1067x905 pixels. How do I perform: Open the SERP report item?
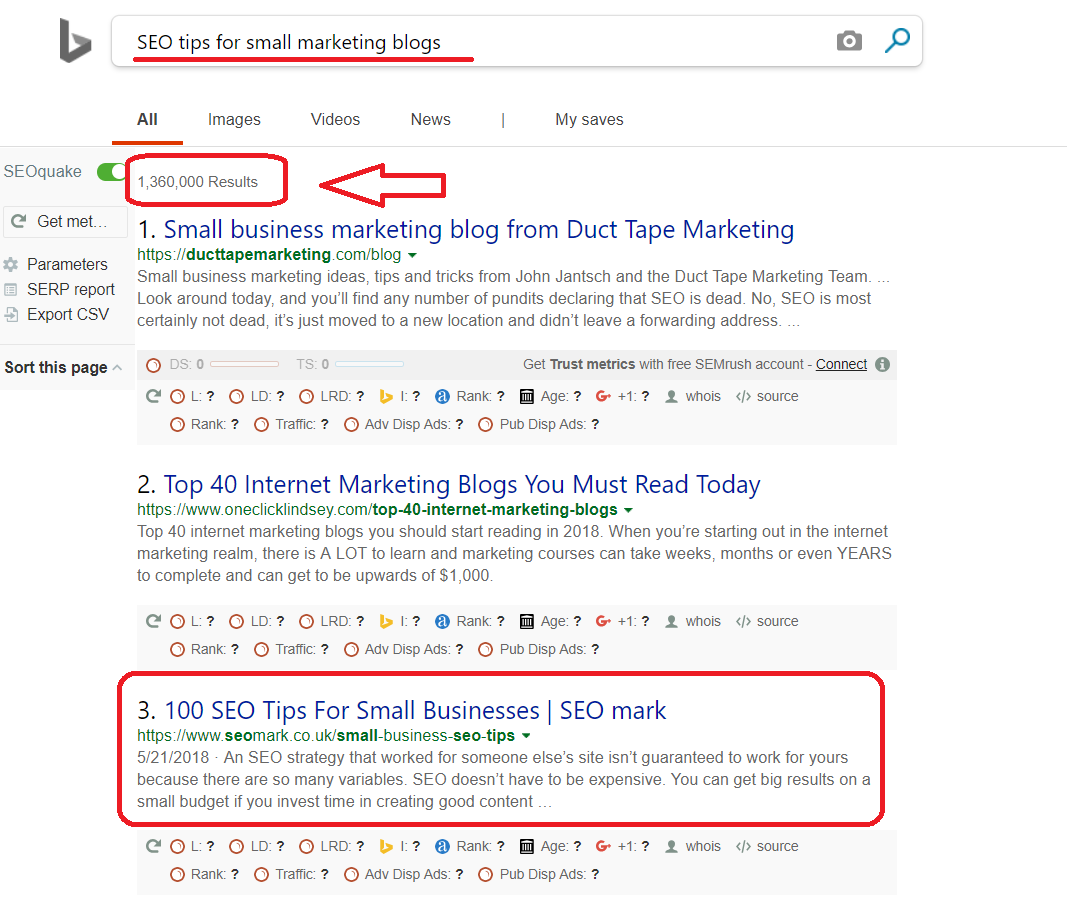[59, 289]
